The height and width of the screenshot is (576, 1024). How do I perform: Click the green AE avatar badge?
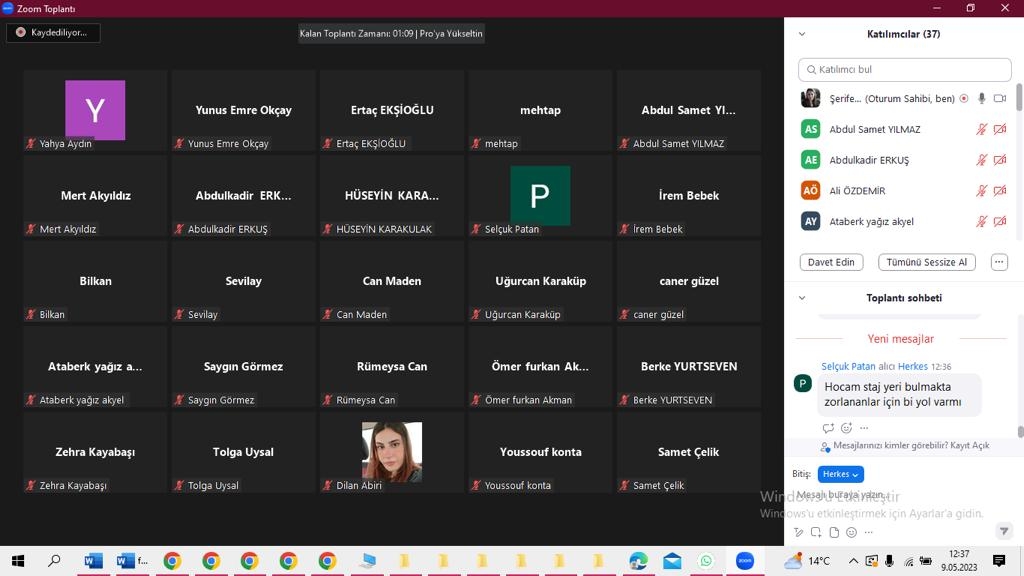pyautogui.click(x=810, y=159)
